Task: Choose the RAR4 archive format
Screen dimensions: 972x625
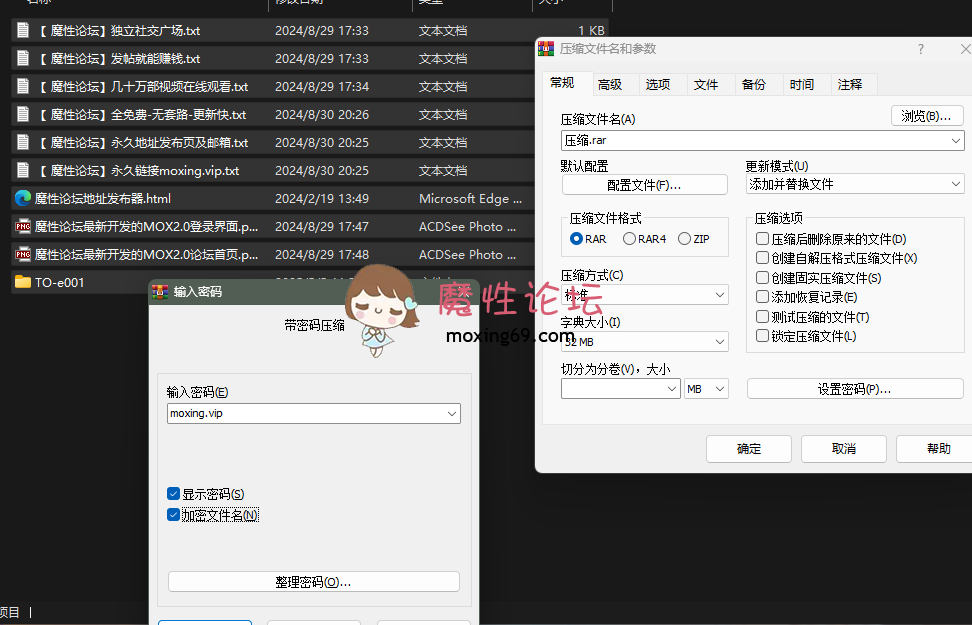Action: [629, 239]
